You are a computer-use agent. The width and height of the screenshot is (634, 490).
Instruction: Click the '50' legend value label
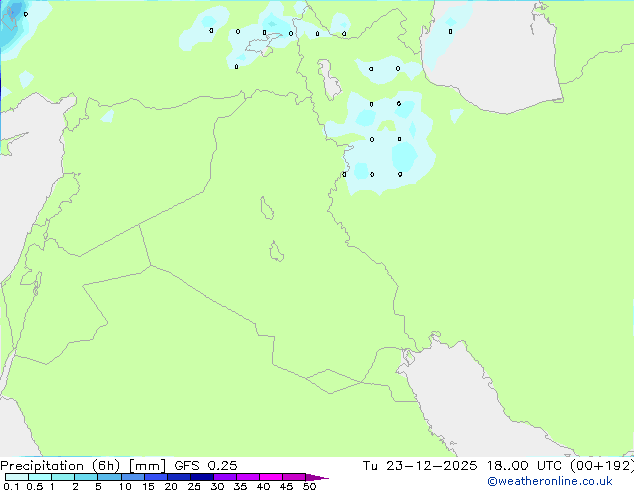coord(309,486)
